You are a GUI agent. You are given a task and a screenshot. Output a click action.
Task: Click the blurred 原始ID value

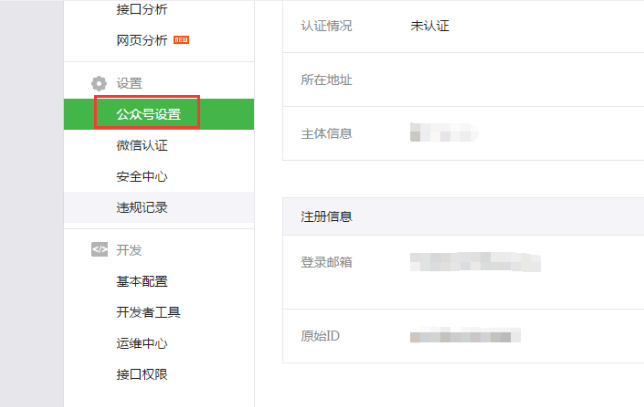pyautogui.click(x=465, y=335)
